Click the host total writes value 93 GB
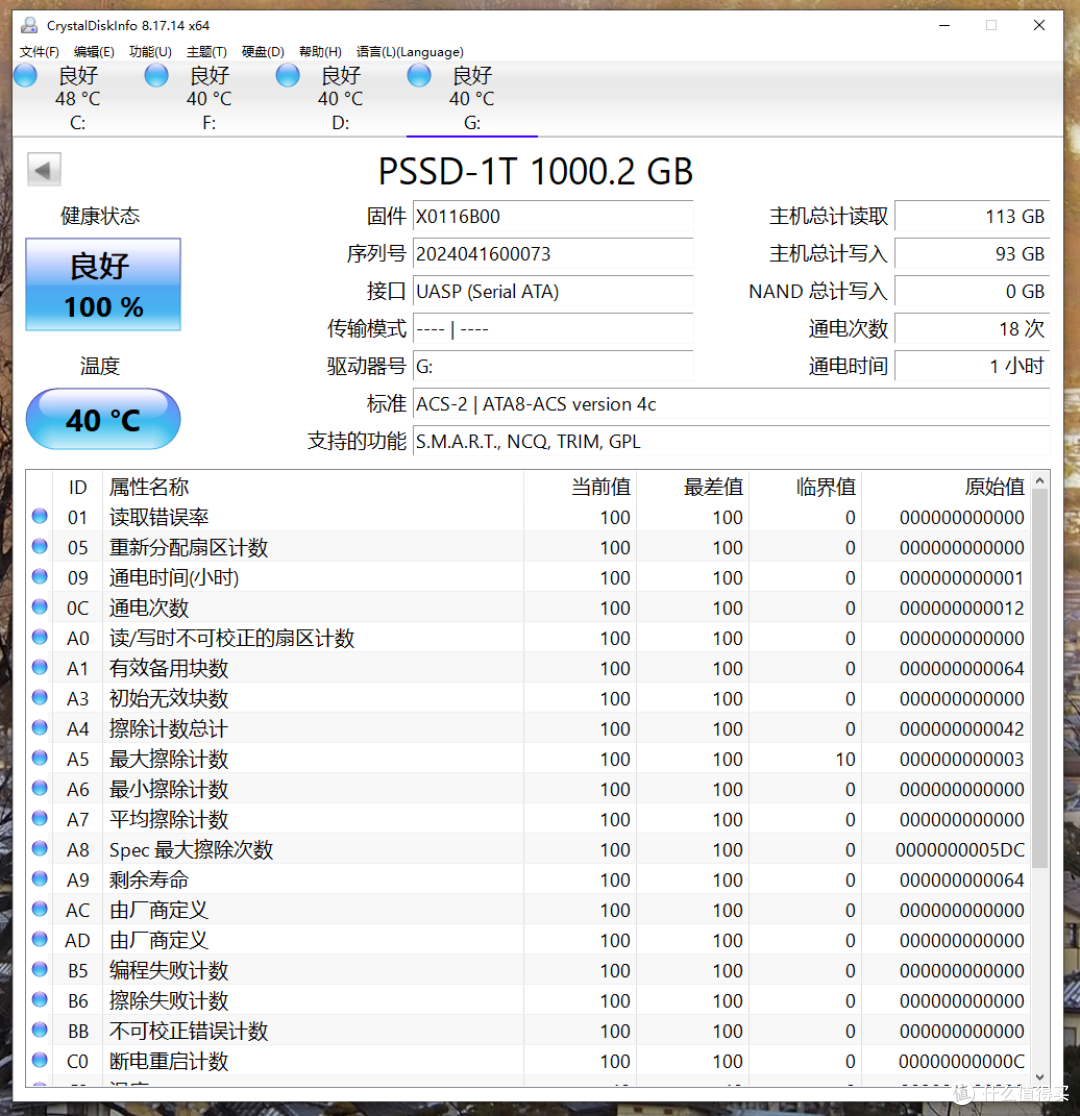The height and width of the screenshot is (1116, 1080). point(972,254)
